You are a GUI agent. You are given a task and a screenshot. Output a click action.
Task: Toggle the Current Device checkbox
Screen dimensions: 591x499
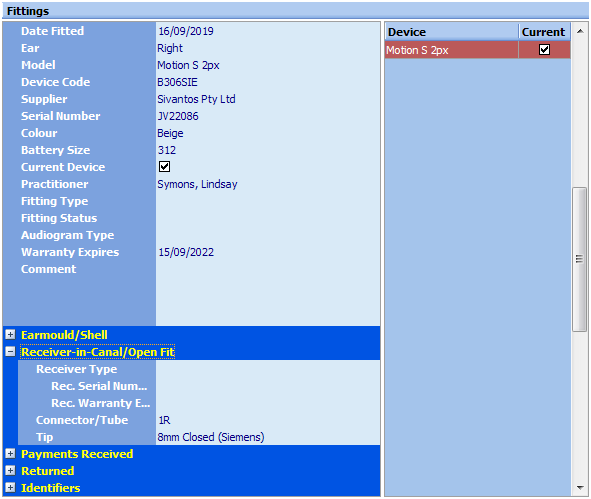tap(165, 167)
